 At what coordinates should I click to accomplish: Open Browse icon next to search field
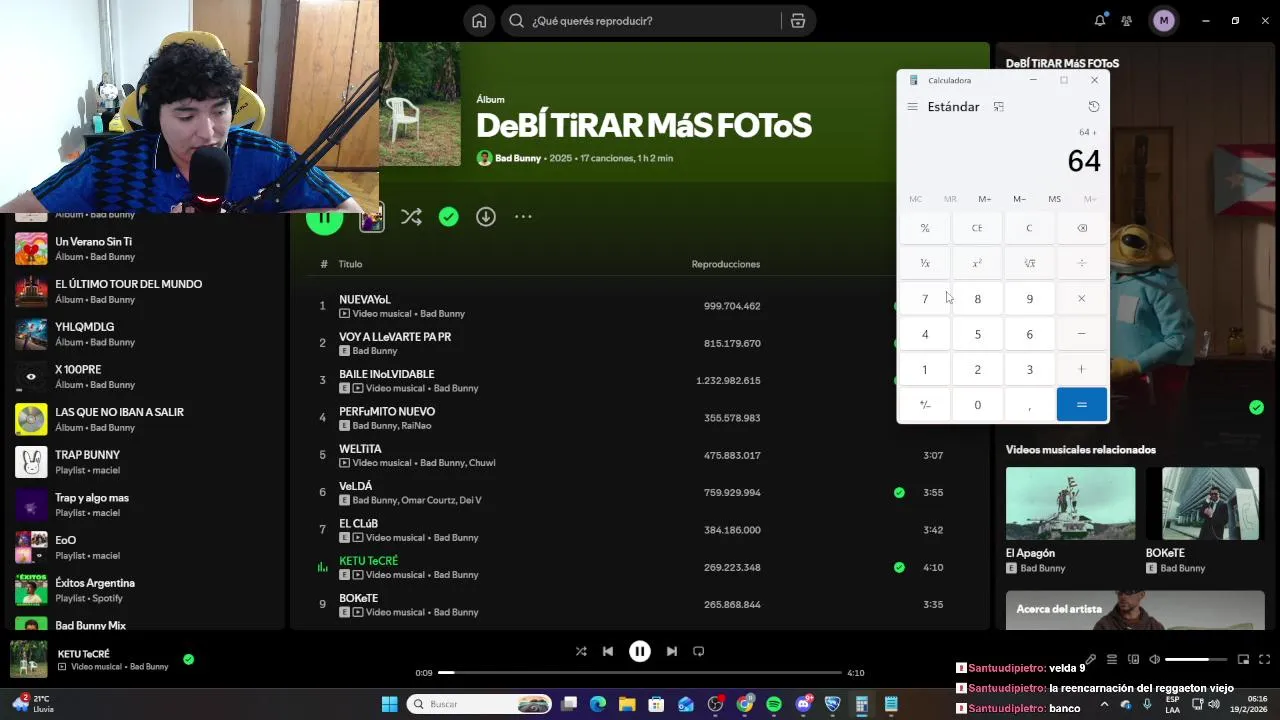pyautogui.click(x=797, y=21)
